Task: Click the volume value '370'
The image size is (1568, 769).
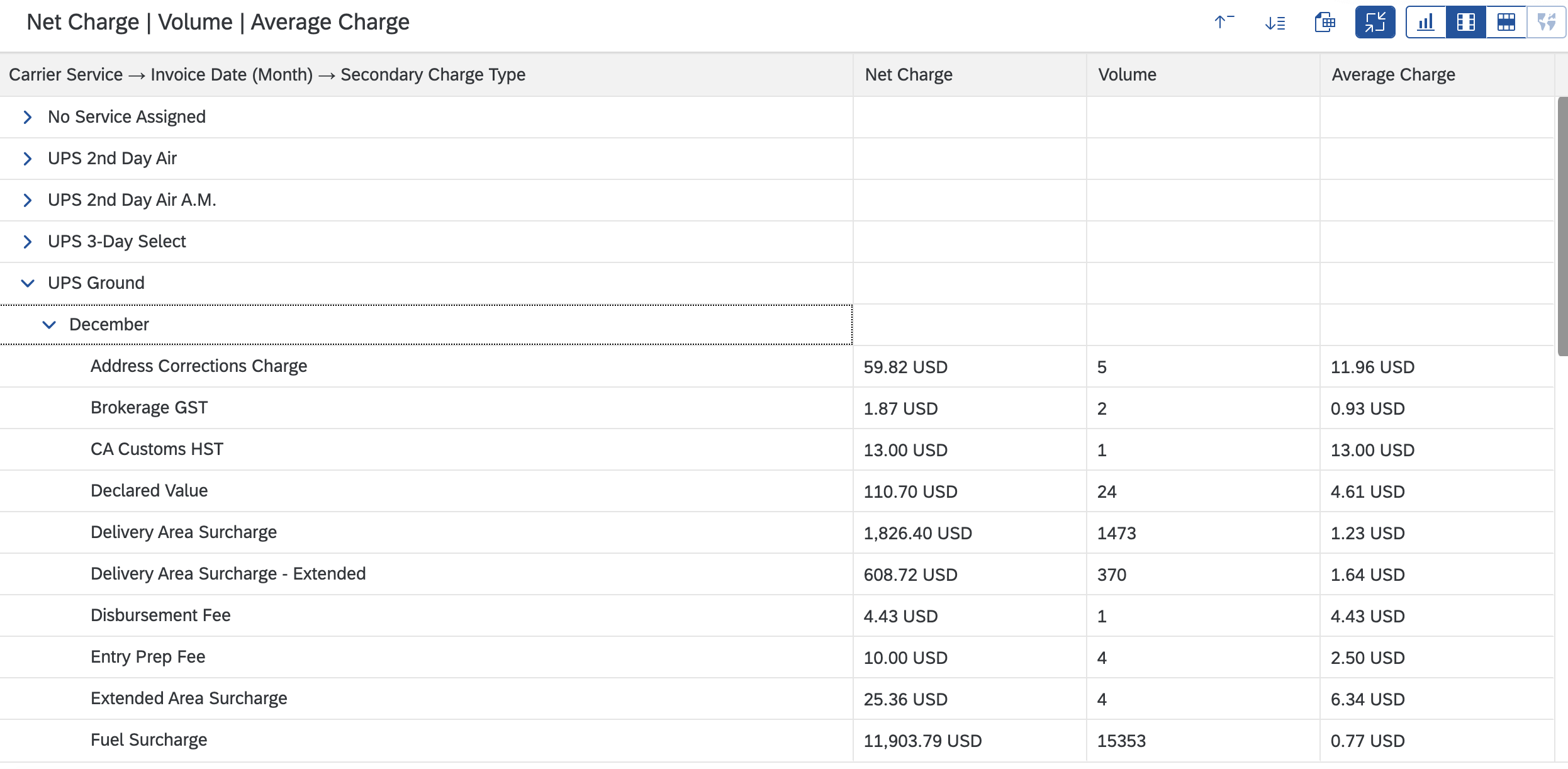Action: 1112,575
